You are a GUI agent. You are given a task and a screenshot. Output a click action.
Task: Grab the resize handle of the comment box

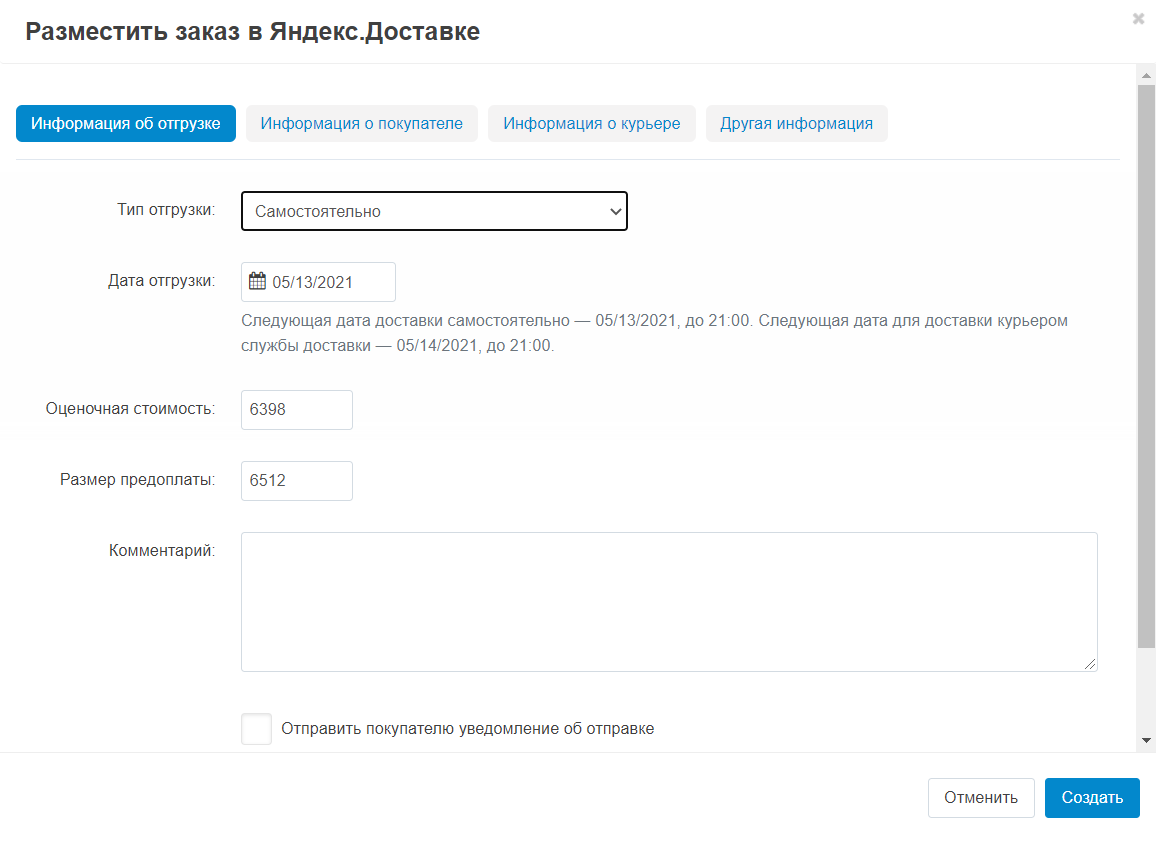point(1090,664)
